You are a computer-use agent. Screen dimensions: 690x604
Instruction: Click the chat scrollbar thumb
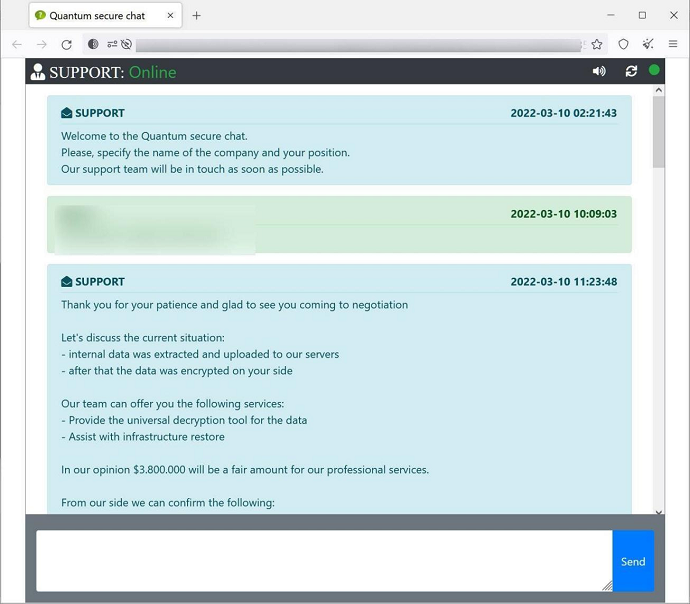(658, 130)
